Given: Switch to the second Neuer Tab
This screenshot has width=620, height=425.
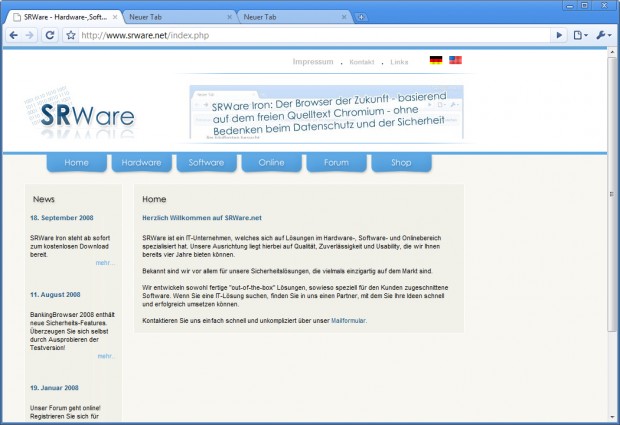Looking at the screenshot, I should pyautogui.click(x=293, y=17).
